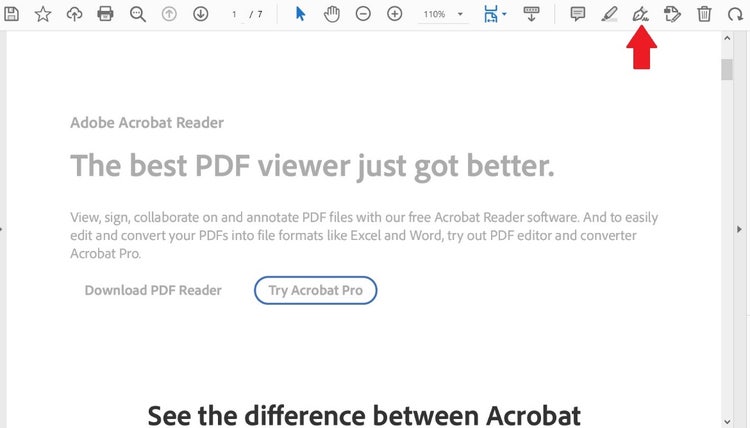750x428 pixels.
Task: Go to next page down-arrow icon
Action: (x=200, y=14)
